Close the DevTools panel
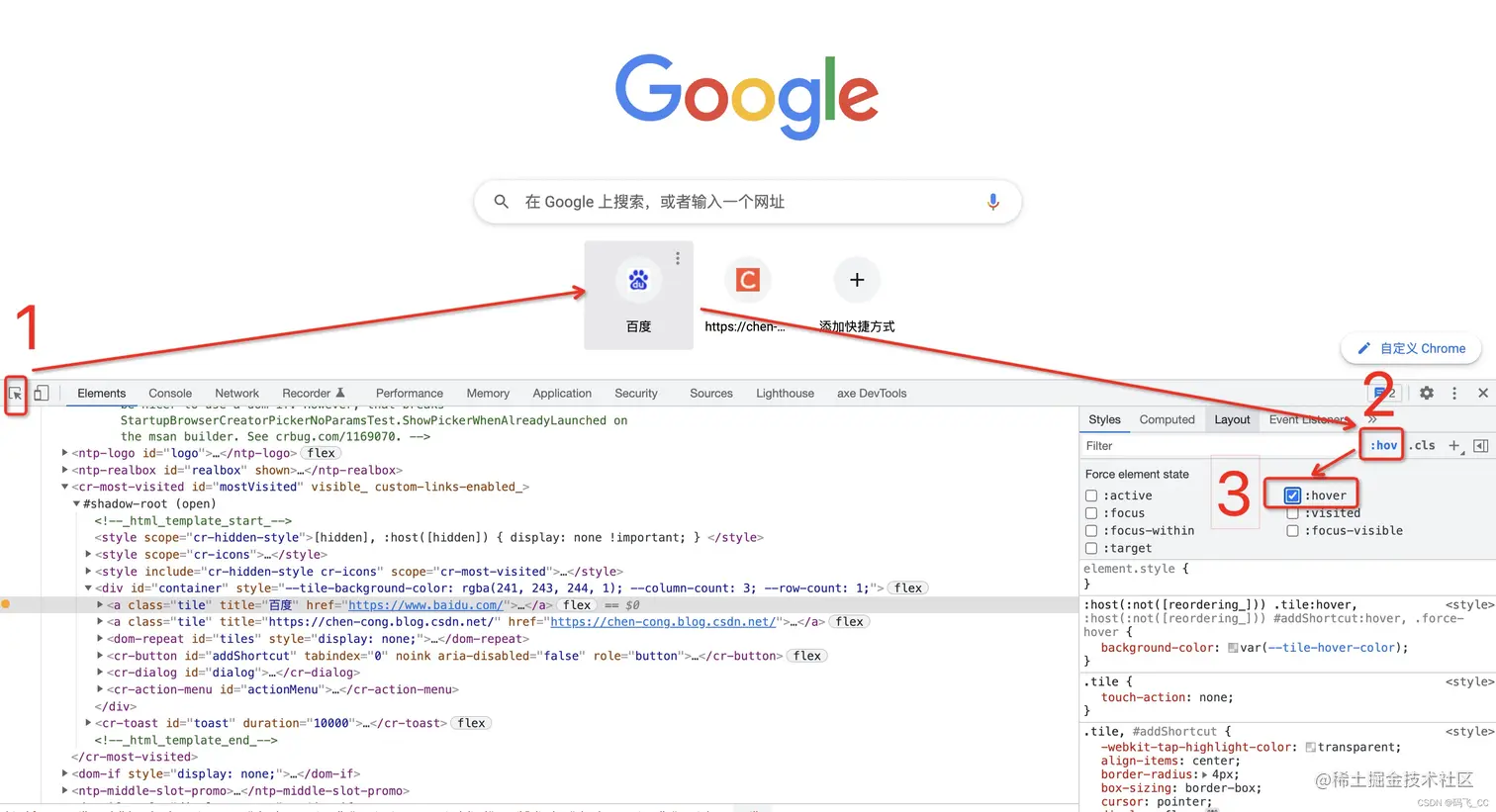This screenshot has height=812, width=1496. coord(1483,393)
